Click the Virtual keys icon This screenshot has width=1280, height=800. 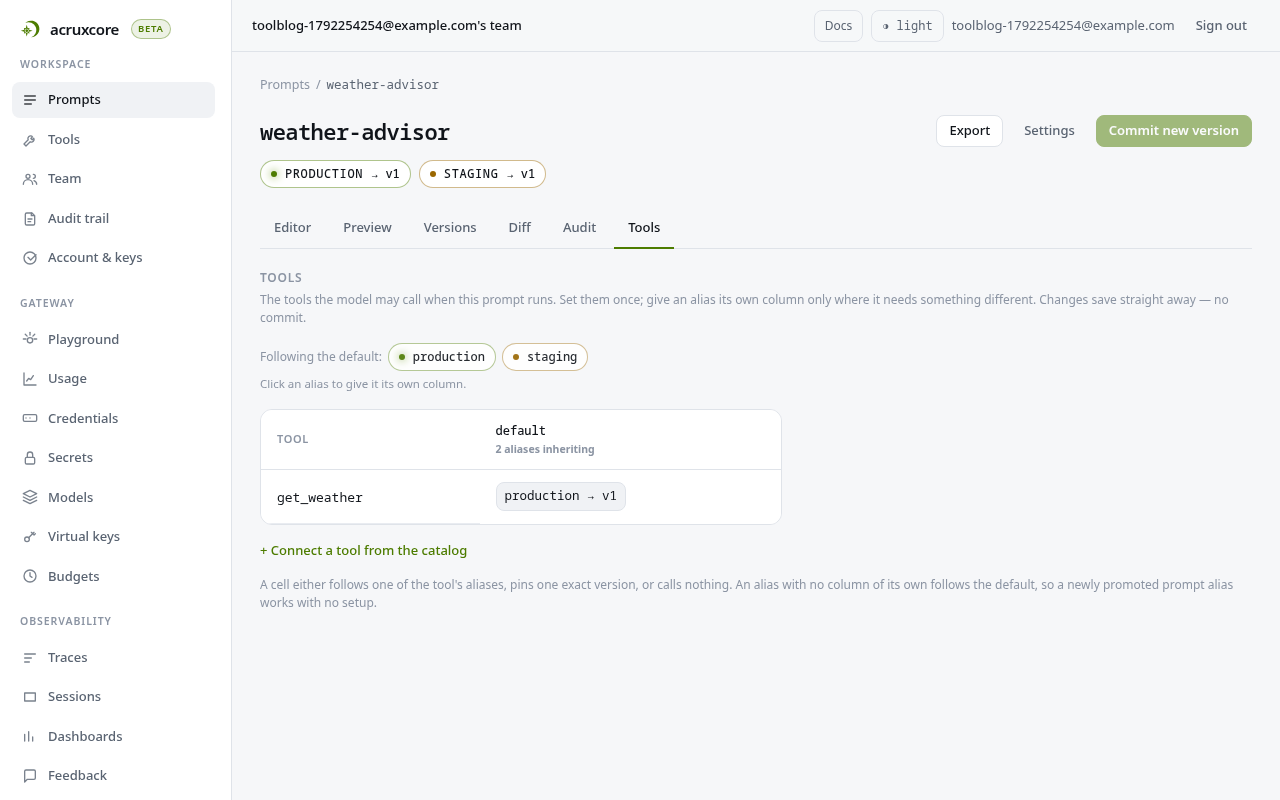click(x=30, y=537)
